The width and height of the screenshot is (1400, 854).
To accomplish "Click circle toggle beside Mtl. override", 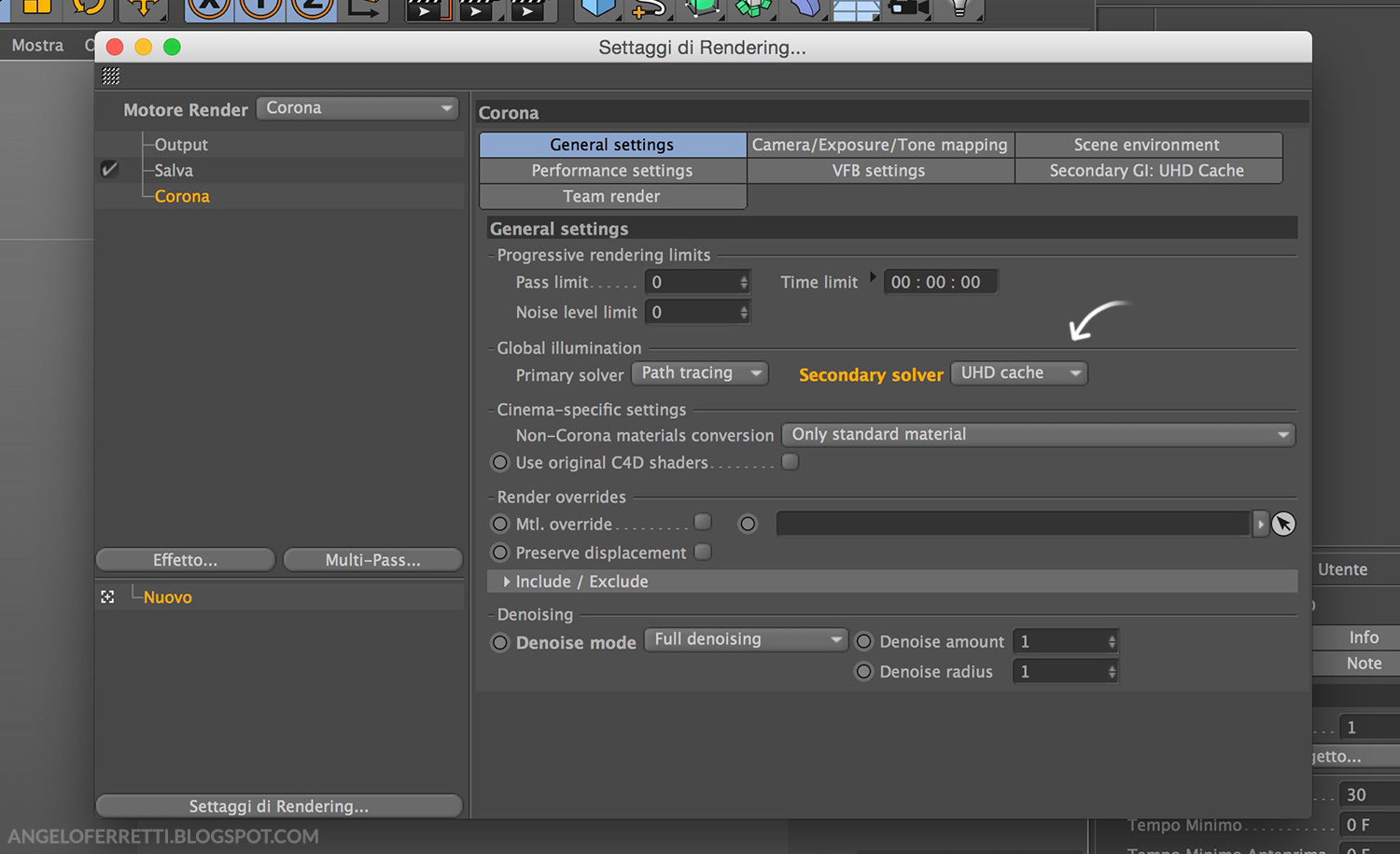I will (500, 524).
